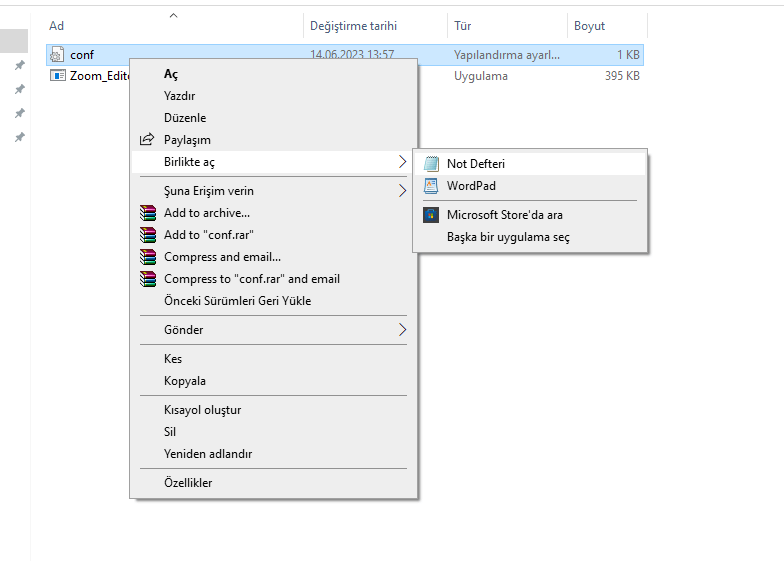Click WinRAR icon beside Compress to conf.rar
The width and height of the screenshot is (784, 561).
point(148,278)
